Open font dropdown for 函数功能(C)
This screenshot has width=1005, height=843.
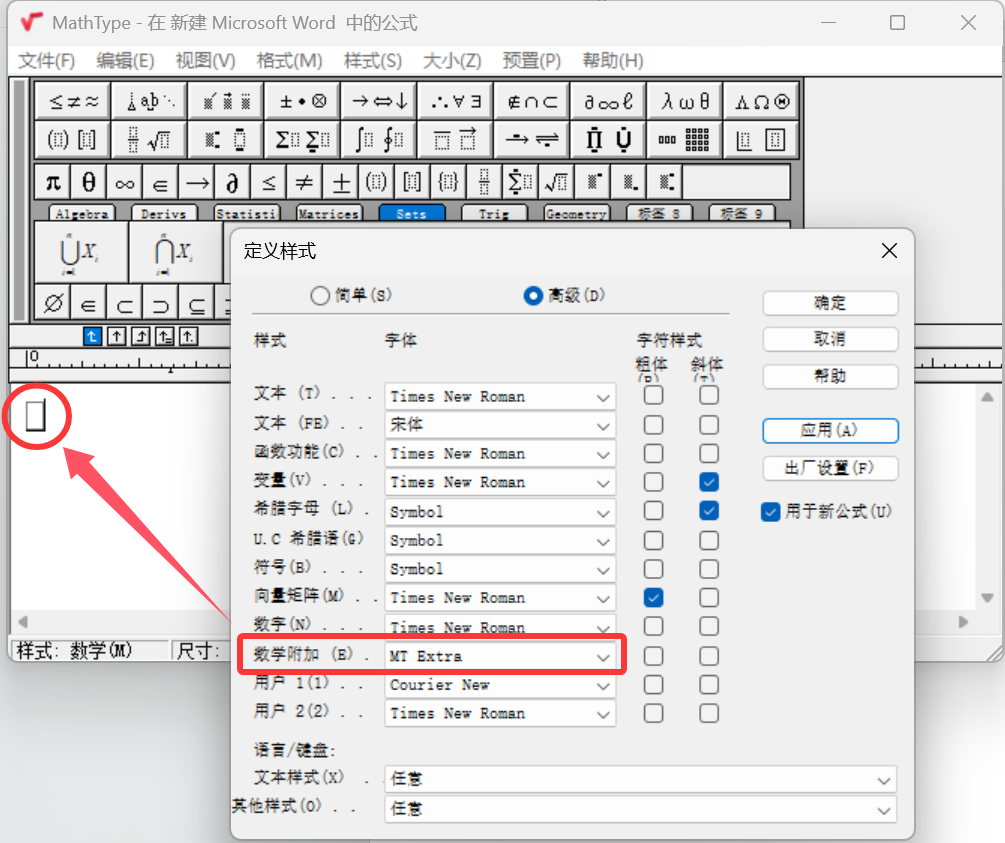[500, 454]
